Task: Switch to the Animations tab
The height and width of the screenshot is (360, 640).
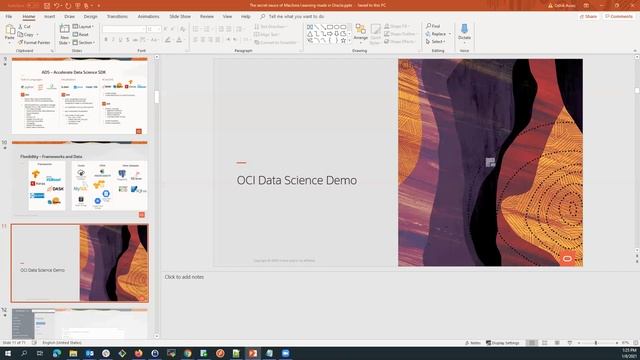Action: click(x=148, y=16)
